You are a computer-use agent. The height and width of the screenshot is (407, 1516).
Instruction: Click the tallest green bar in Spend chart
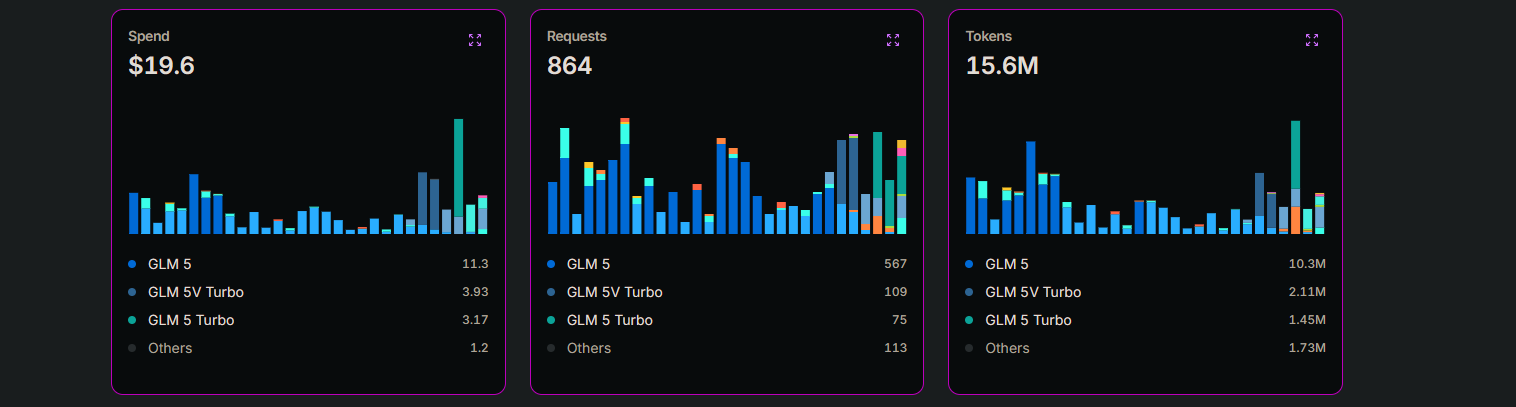tap(459, 168)
